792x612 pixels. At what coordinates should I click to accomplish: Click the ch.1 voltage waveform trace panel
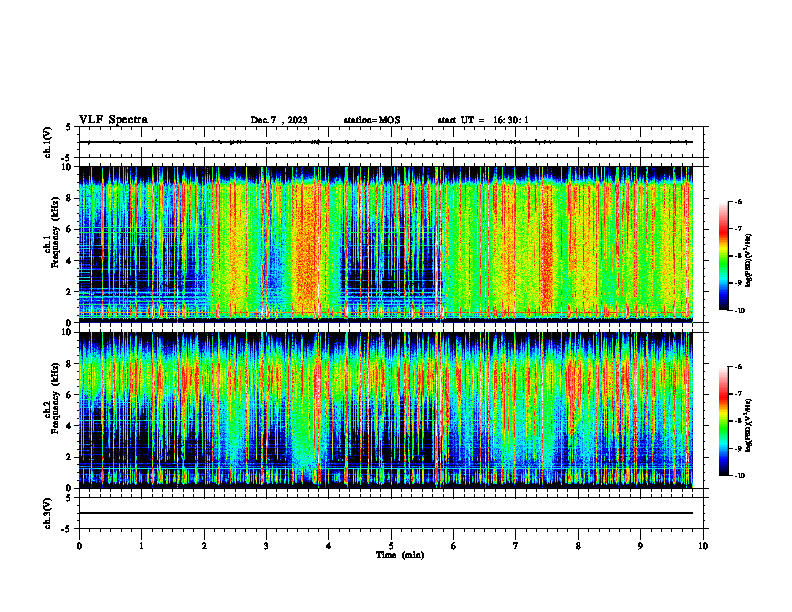(391, 142)
